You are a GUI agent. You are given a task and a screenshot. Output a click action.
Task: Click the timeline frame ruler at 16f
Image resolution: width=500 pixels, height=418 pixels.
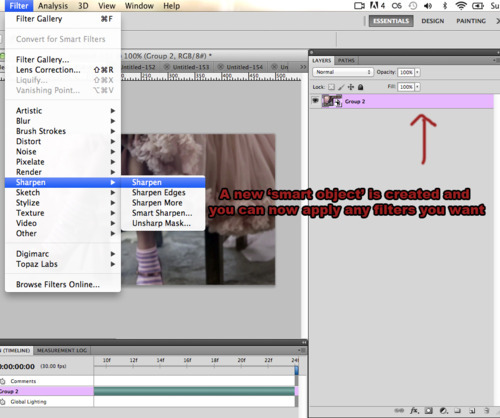187,360
